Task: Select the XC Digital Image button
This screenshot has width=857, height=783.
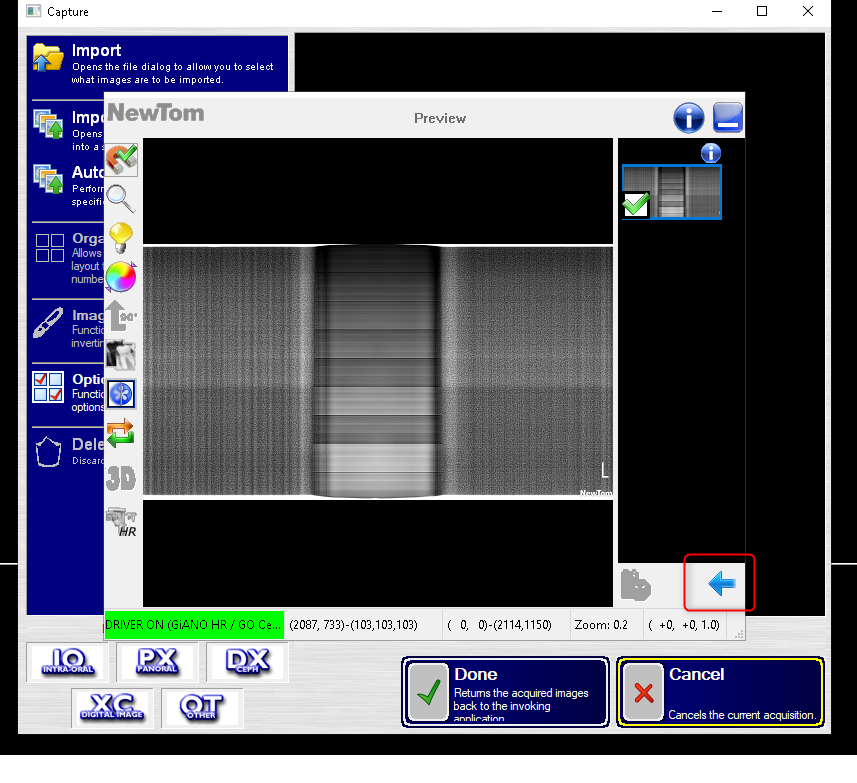Action: point(113,708)
